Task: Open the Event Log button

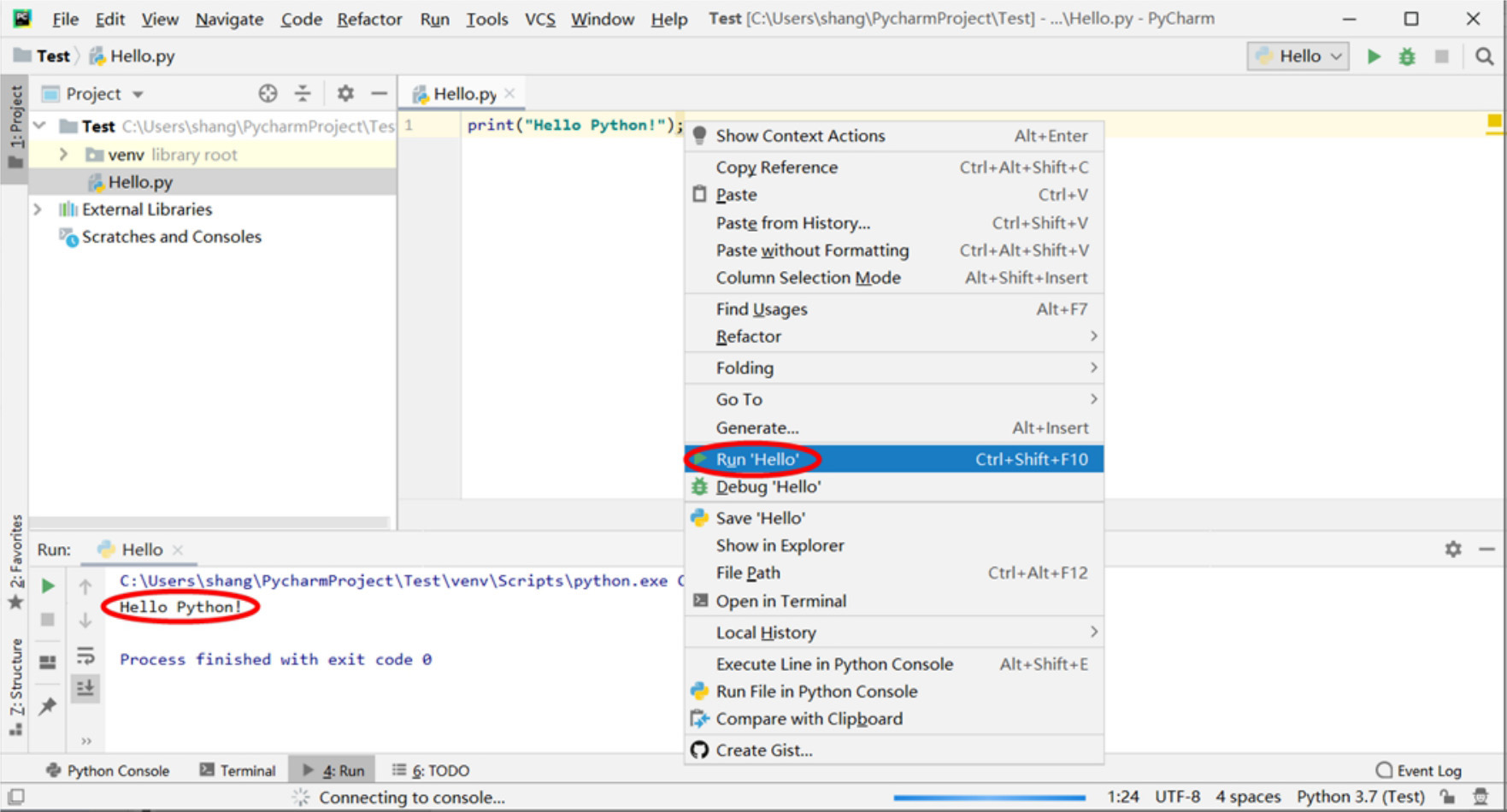Action: pos(1419,770)
